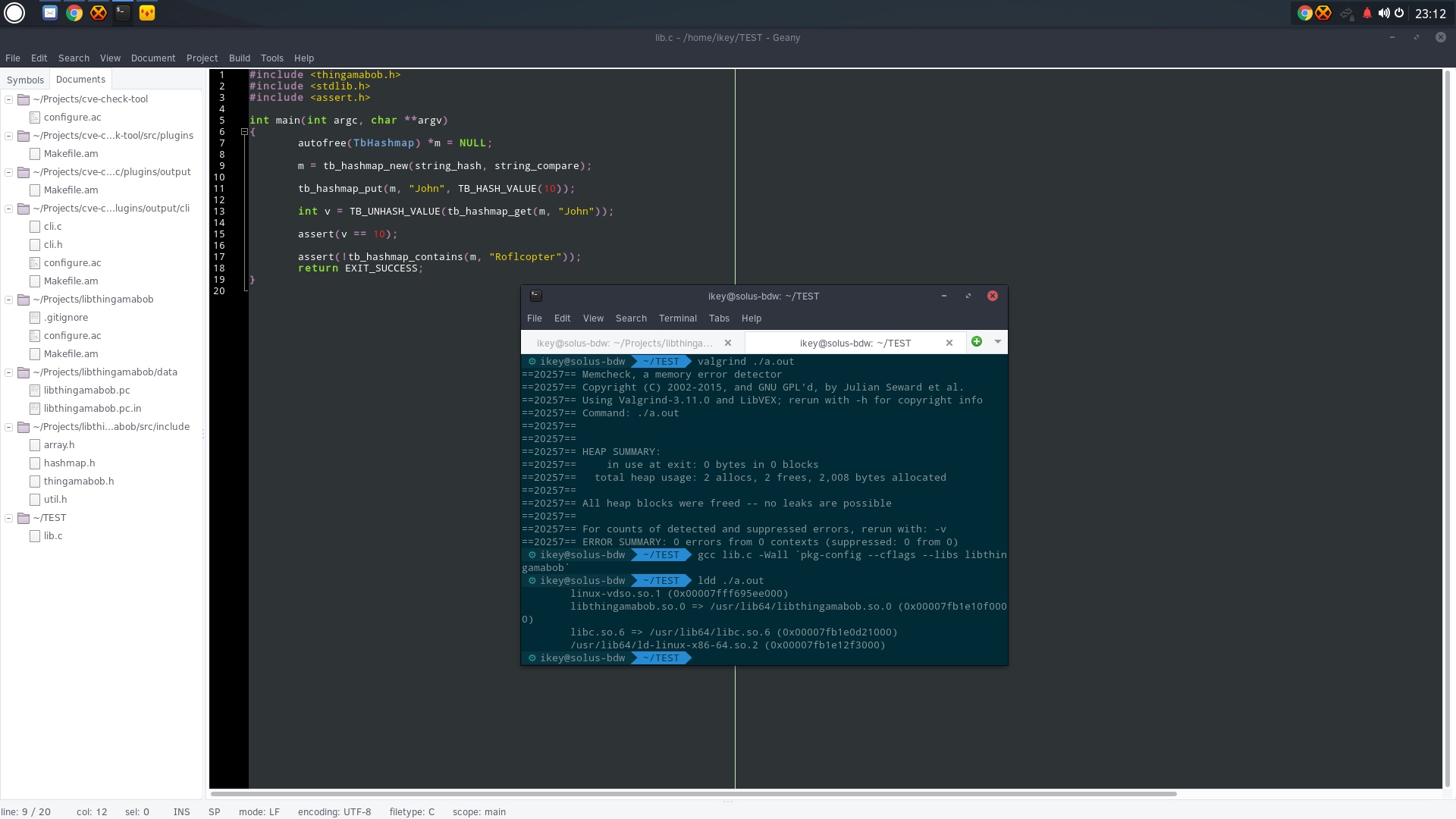Open Geany's Document menu
The height and width of the screenshot is (819, 1456).
[x=153, y=58]
